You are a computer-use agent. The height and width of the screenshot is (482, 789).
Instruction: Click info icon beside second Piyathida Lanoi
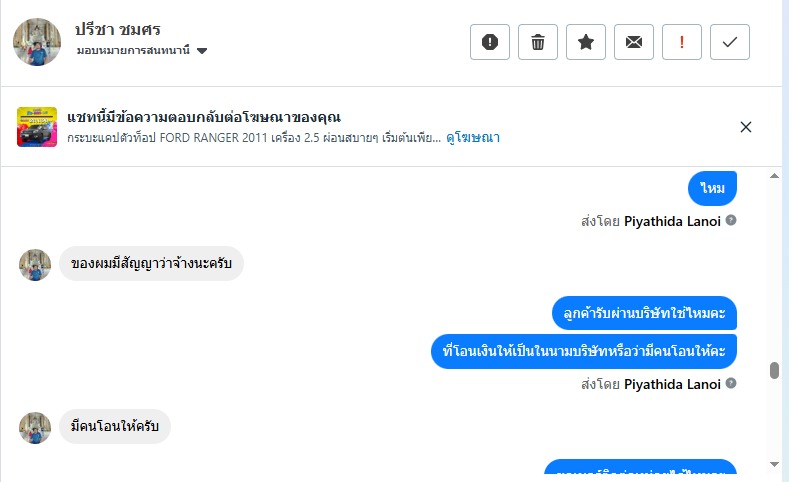tap(731, 384)
